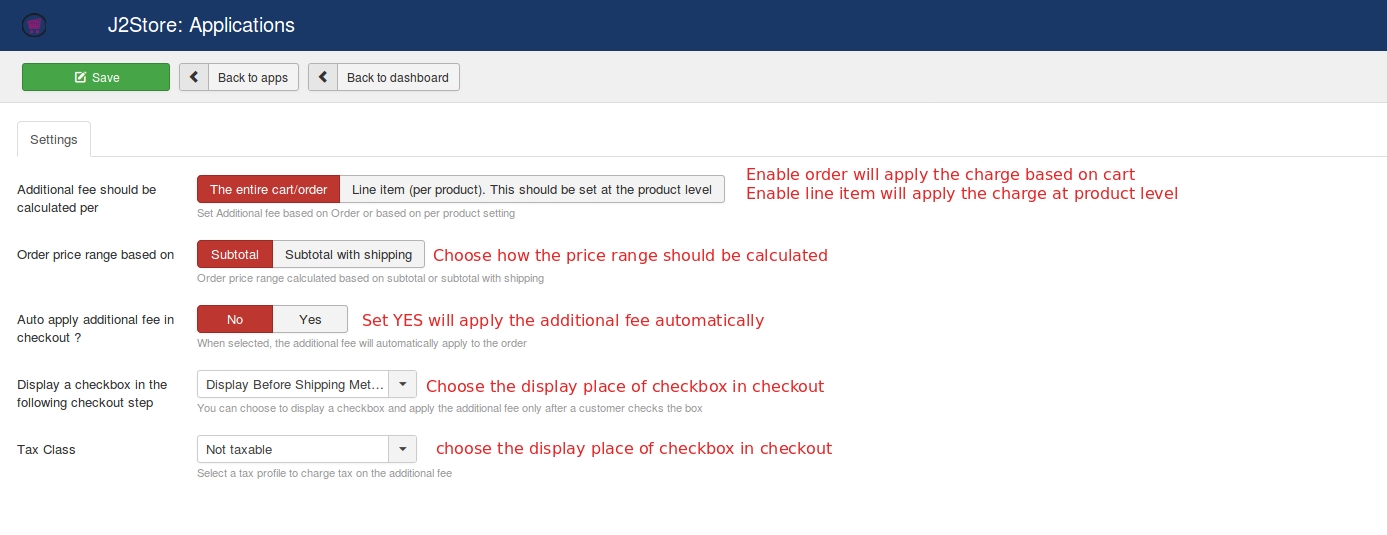Image resolution: width=1387 pixels, height=535 pixels.
Task: Click the J2Store: Applications page title
Action: tap(201, 25)
